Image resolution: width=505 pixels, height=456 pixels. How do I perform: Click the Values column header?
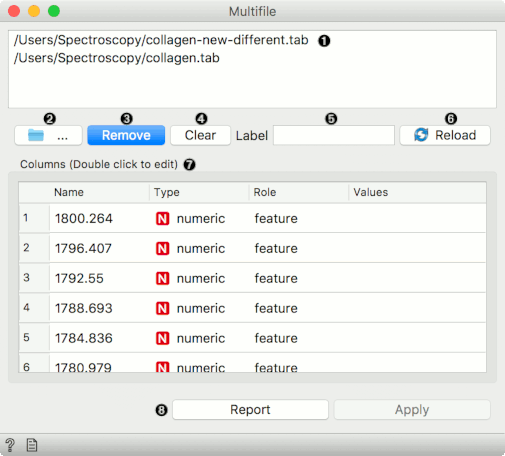click(x=417, y=192)
